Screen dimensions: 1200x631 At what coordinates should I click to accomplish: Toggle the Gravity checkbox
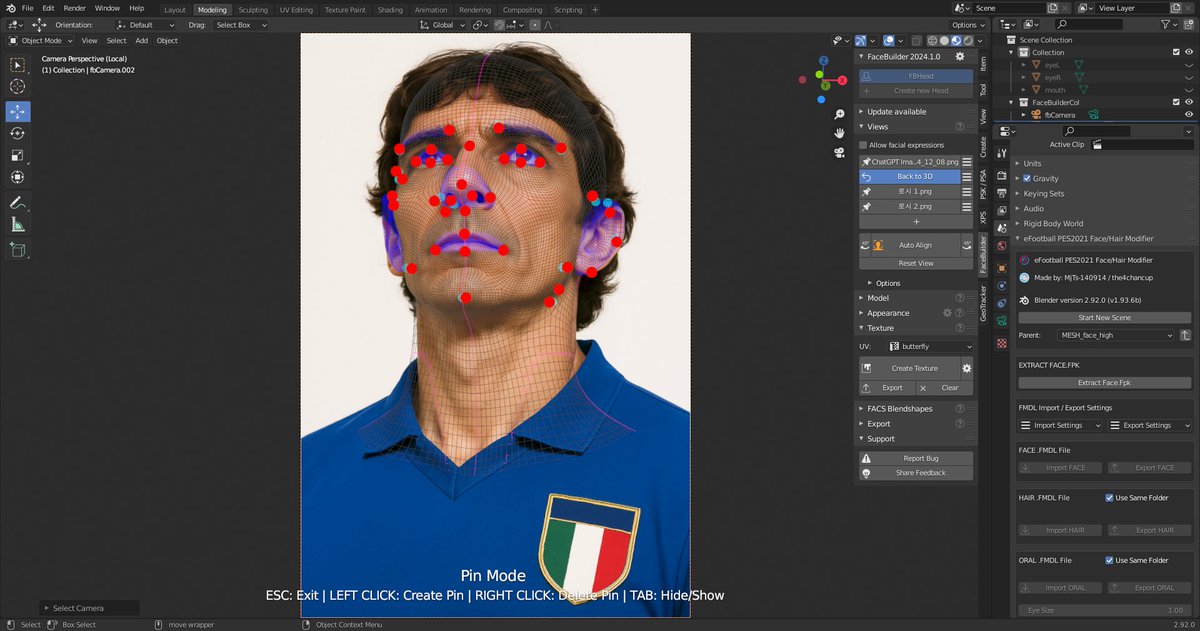coord(1027,179)
